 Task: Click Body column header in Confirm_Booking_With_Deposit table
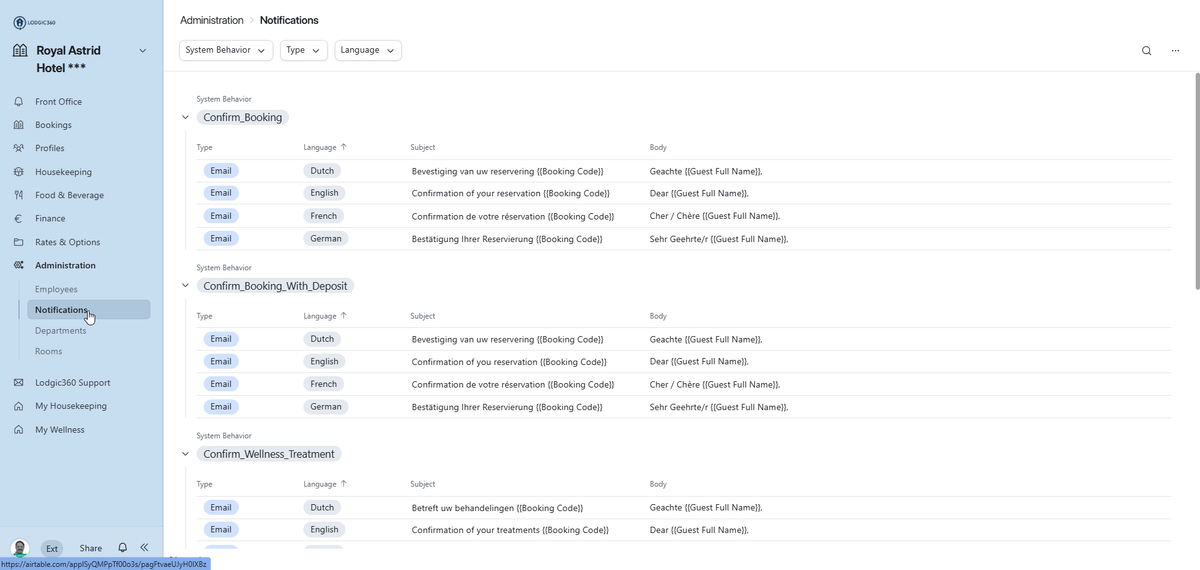[658, 316]
